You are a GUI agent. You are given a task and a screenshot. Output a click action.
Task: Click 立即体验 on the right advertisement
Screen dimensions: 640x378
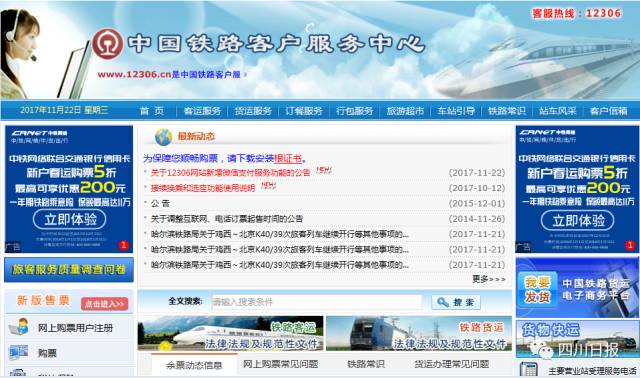pos(578,220)
